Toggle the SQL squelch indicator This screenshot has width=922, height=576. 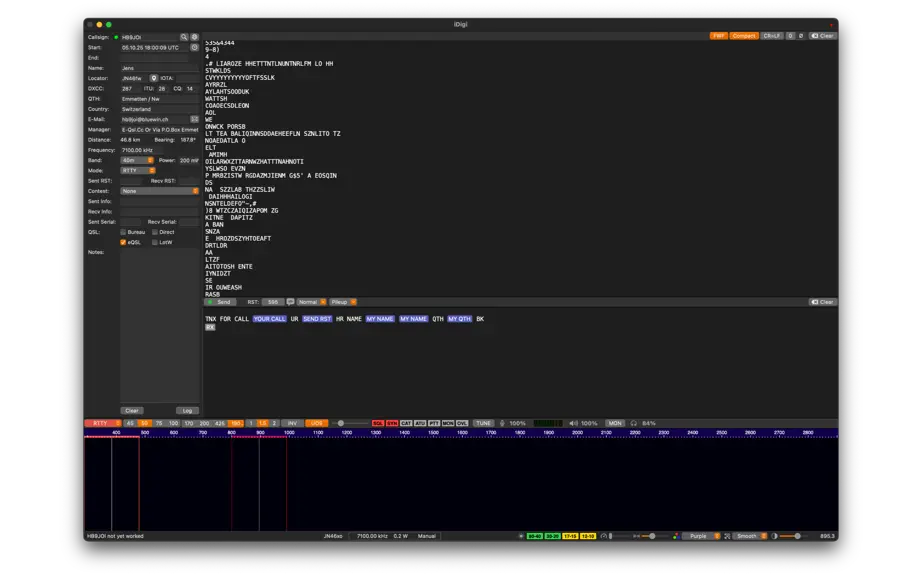[378, 423]
